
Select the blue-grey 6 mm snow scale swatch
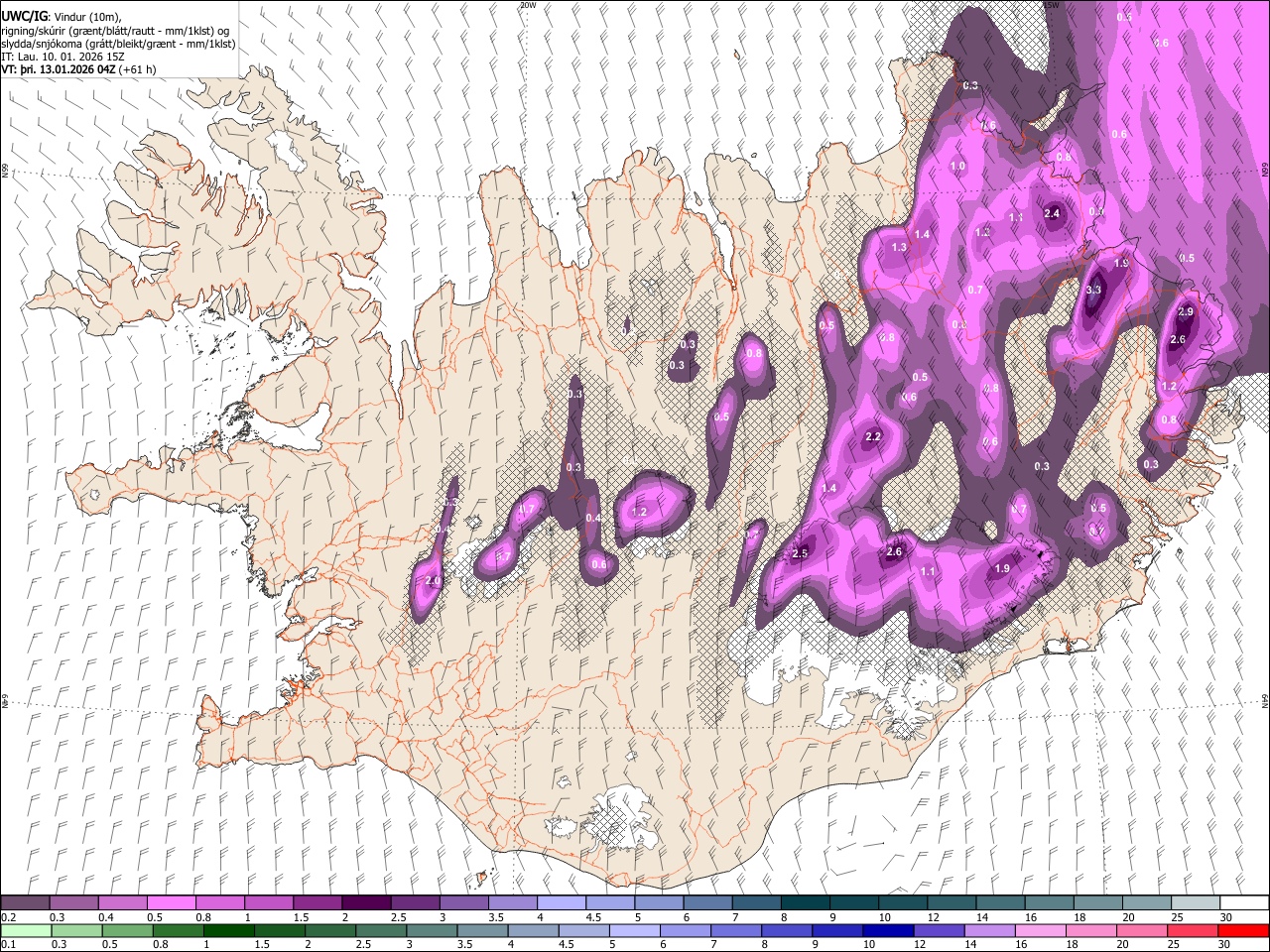708,903
